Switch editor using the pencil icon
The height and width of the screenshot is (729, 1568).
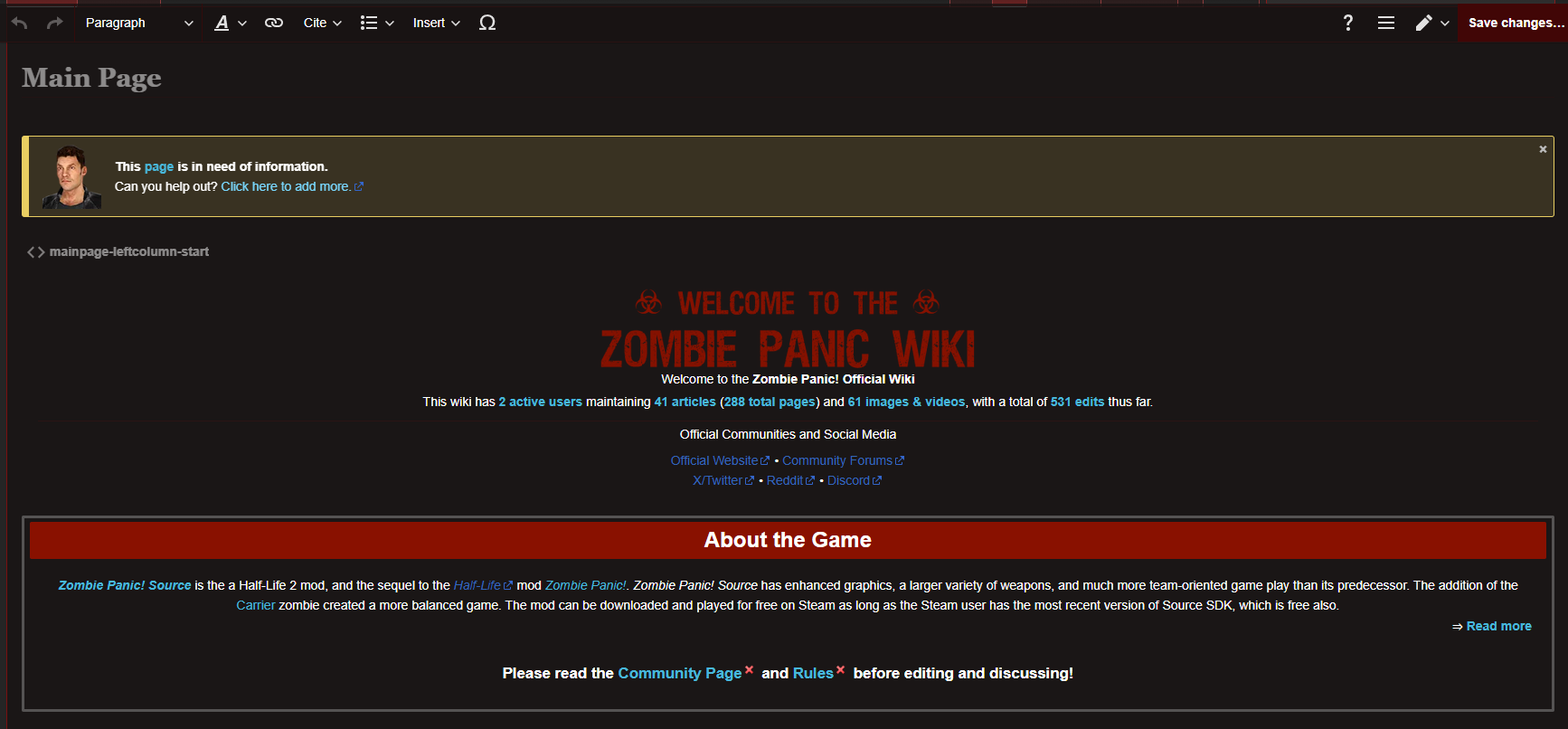(x=1431, y=23)
